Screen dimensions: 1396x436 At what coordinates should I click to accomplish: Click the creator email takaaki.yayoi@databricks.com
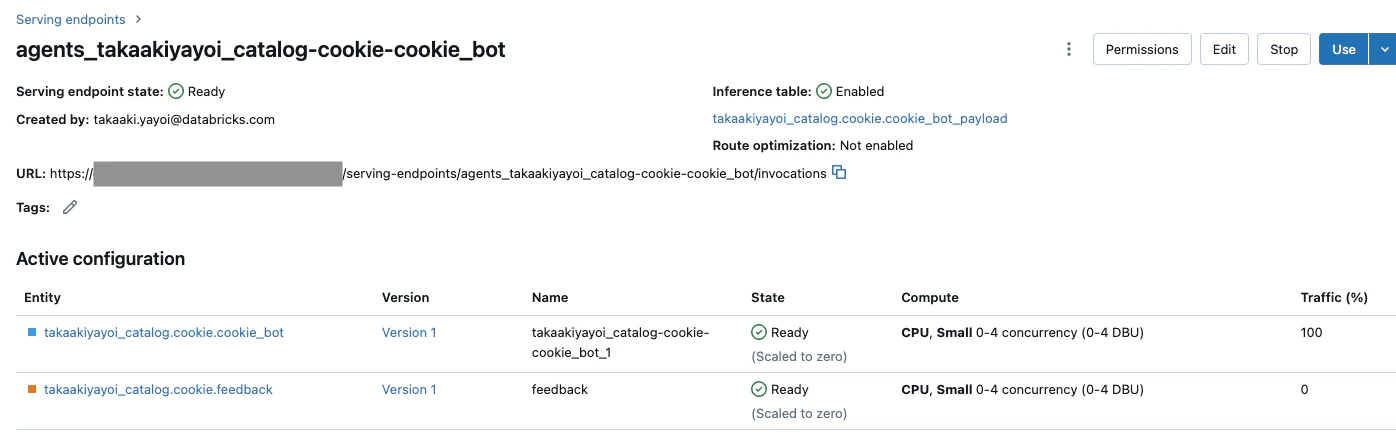(x=184, y=119)
